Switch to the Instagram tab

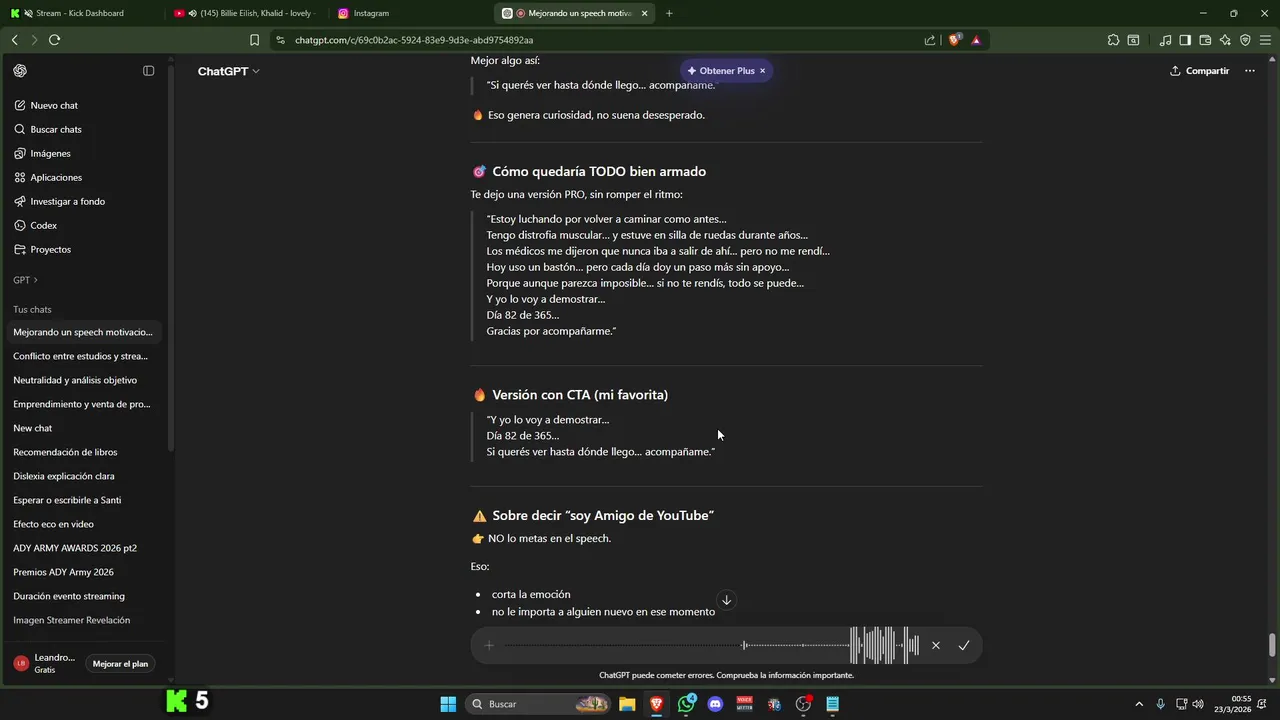pyautogui.click(x=409, y=13)
